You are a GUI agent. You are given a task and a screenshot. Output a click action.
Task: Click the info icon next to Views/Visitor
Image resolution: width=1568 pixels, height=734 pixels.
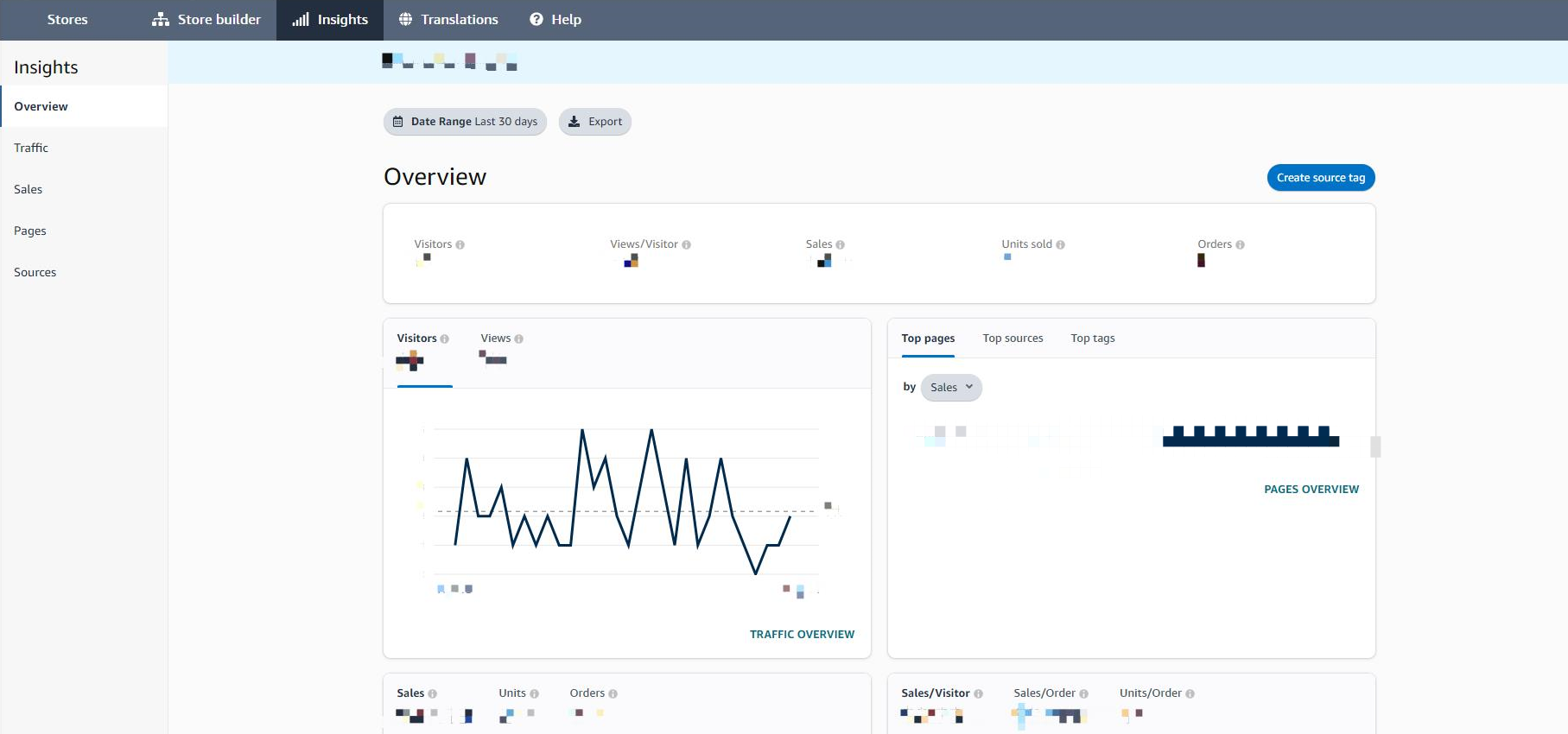(687, 245)
